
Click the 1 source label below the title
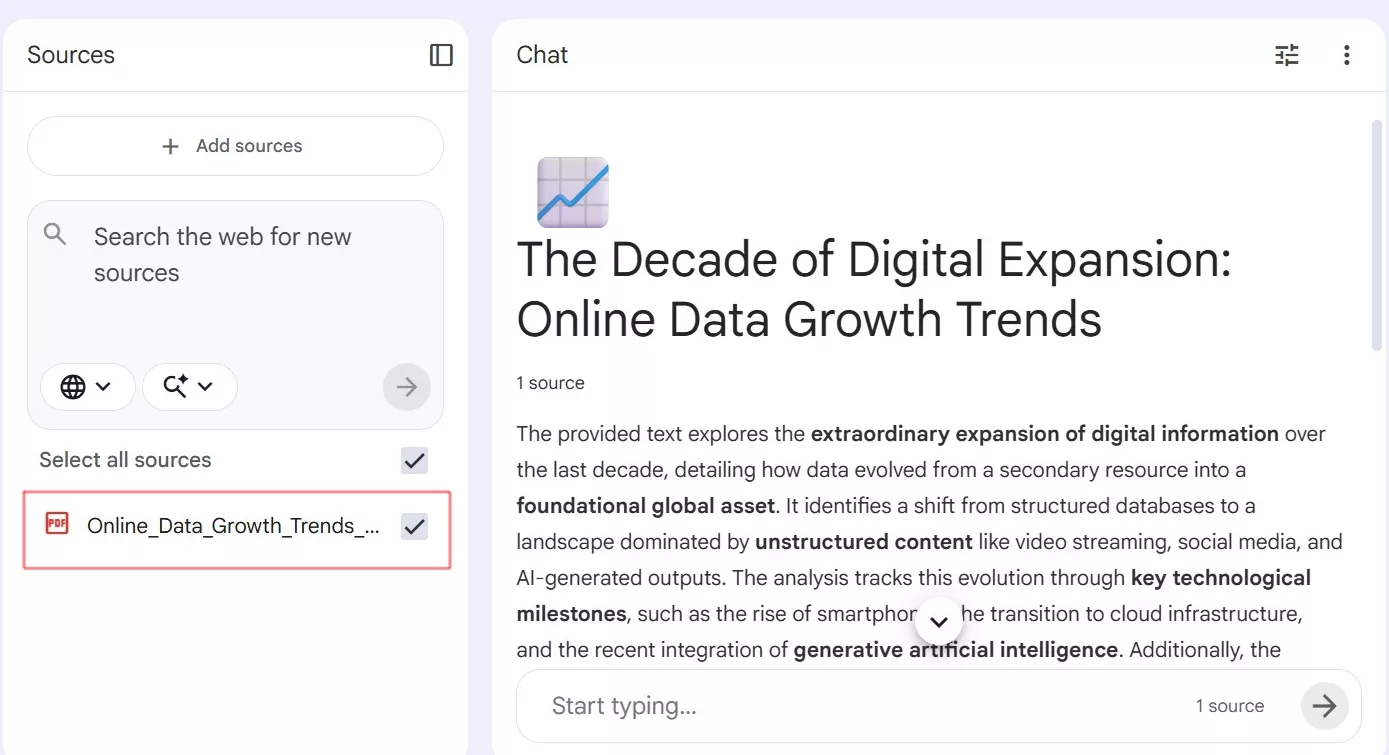point(550,382)
